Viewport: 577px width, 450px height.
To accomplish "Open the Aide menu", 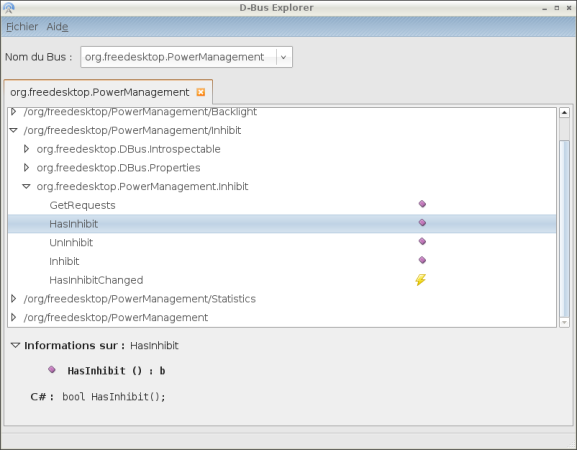I will point(57,27).
